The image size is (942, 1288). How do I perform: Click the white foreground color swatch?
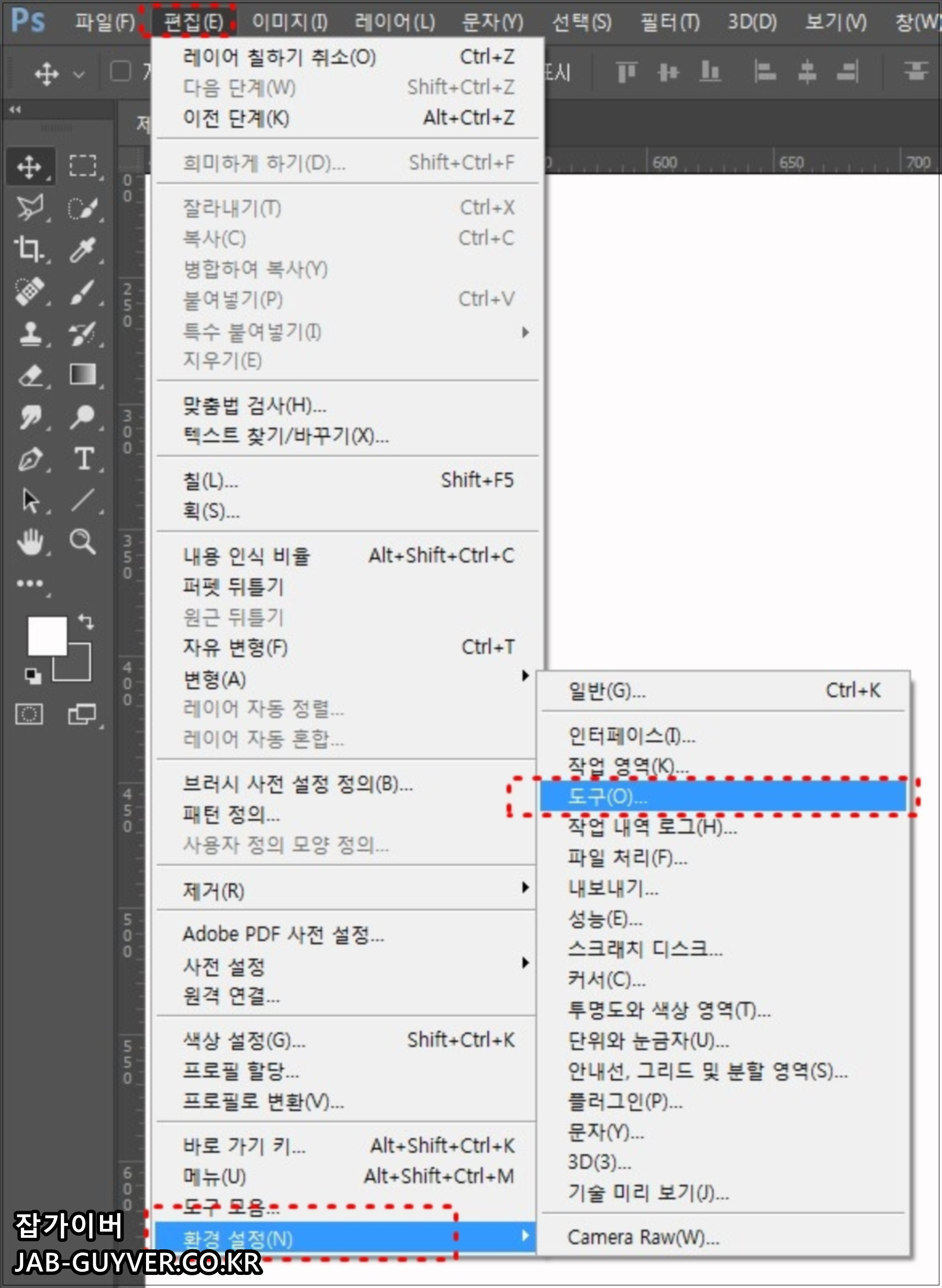click(47, 635)
